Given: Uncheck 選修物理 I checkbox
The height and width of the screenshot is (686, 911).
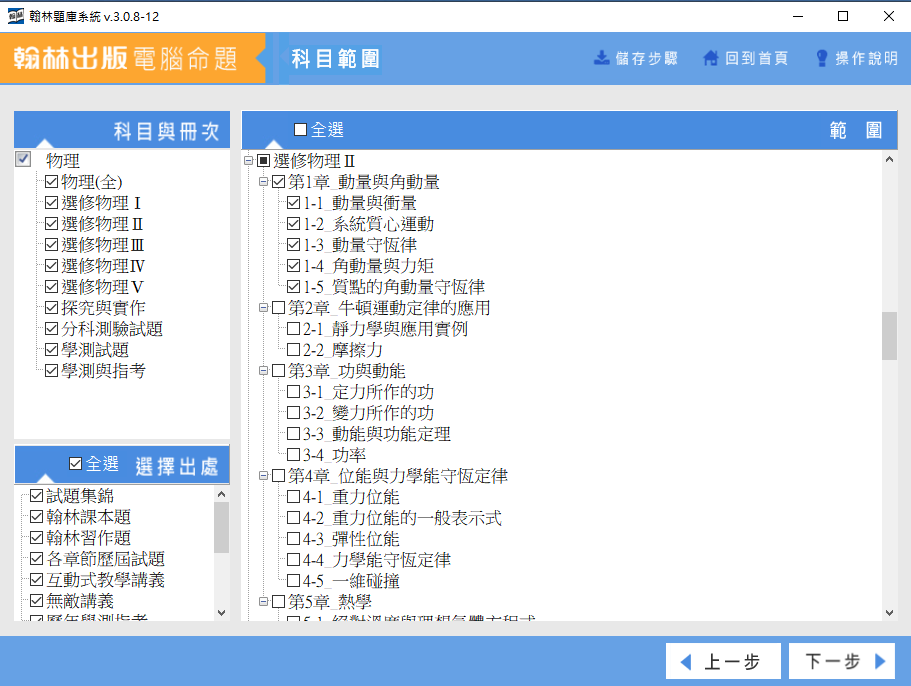Looking at the screenshot, I should click(52, 203).
